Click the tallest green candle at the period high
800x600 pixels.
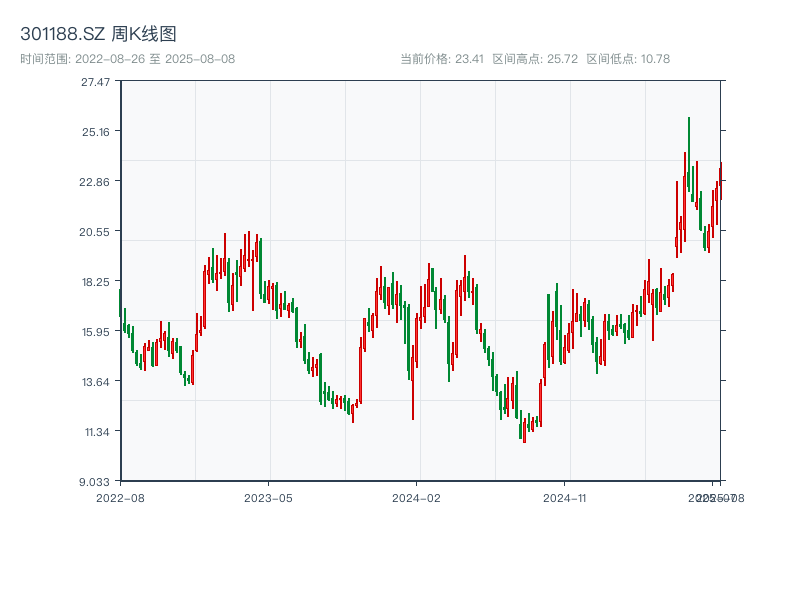tap(689, 155)
